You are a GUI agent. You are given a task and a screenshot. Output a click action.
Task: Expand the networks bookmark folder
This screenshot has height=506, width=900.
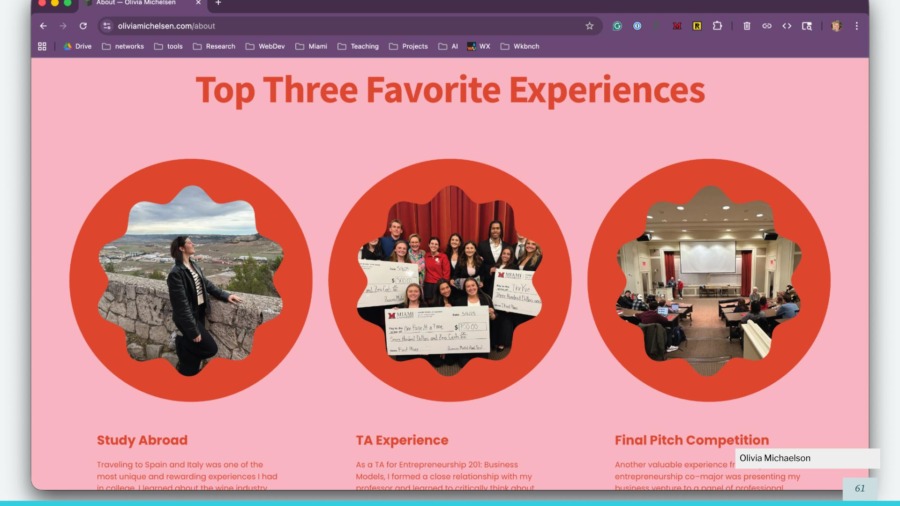[123, 46]
